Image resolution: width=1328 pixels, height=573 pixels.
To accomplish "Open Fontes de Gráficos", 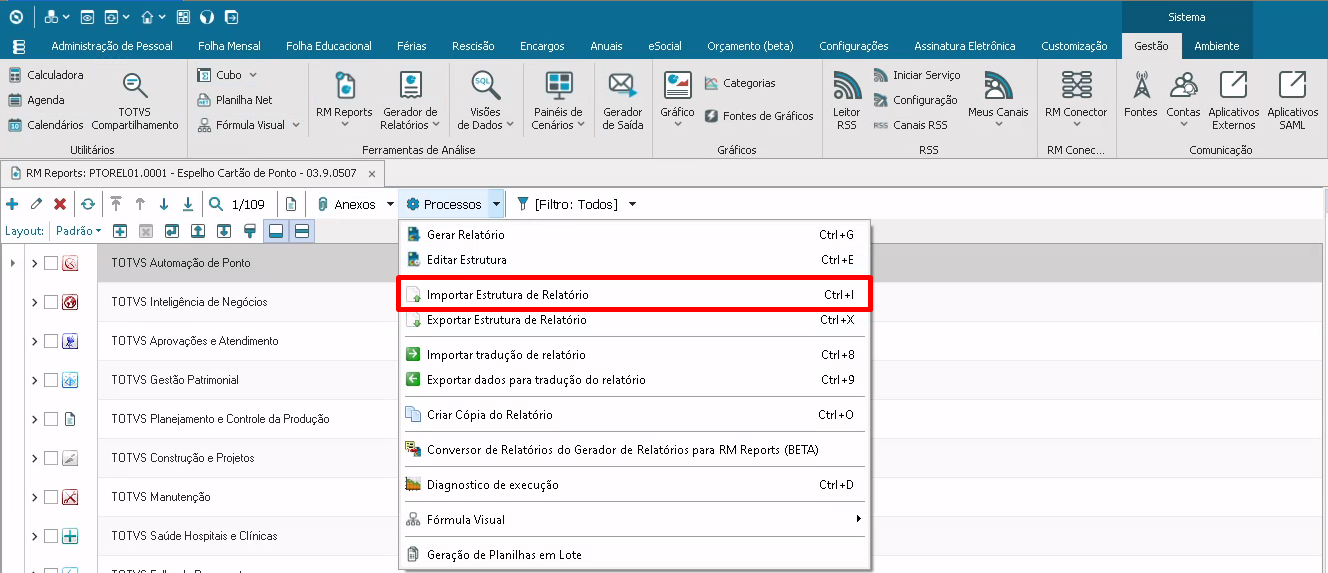I will pos(759,116).
